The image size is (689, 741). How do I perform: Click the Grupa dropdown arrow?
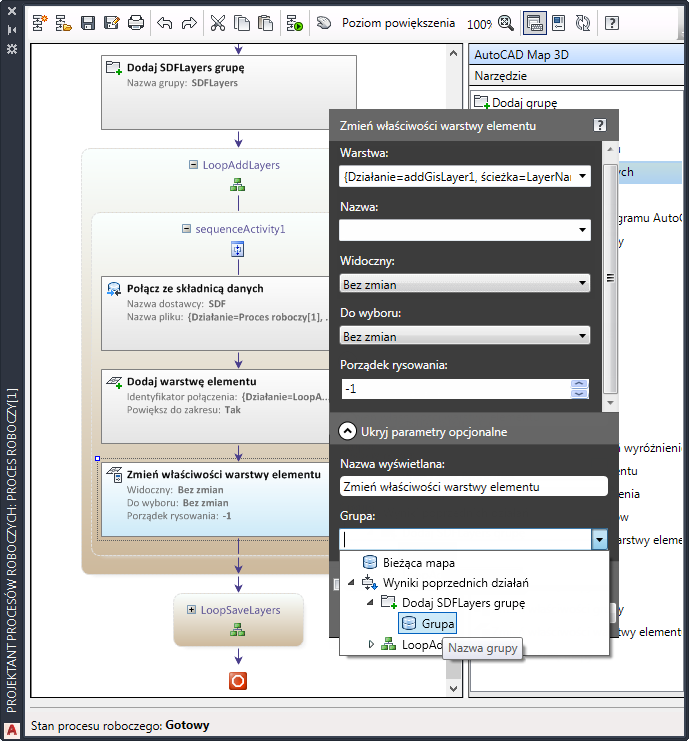tap(599, 539)
